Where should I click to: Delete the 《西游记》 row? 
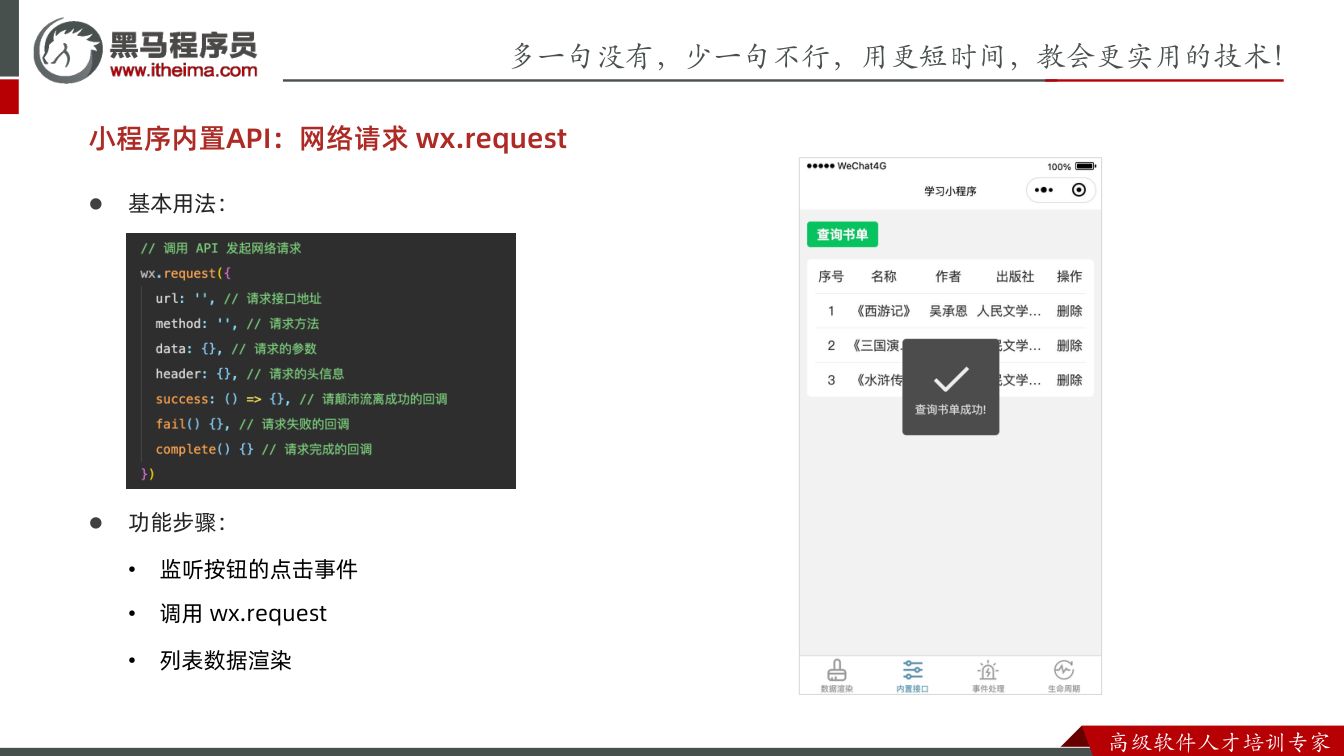[x=1069, y=311]
